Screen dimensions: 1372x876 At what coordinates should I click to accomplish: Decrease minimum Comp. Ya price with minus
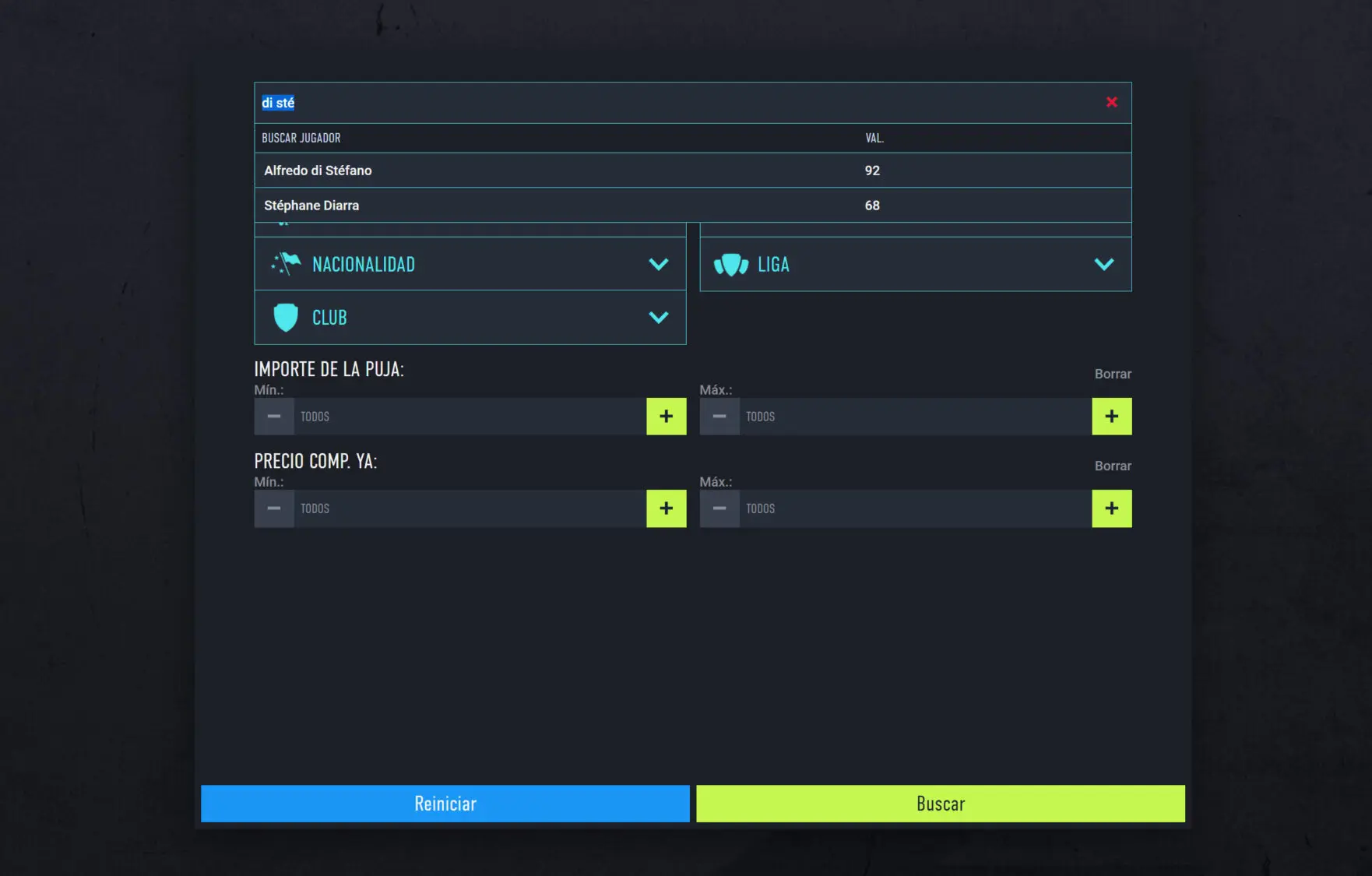tap(274, 508)
